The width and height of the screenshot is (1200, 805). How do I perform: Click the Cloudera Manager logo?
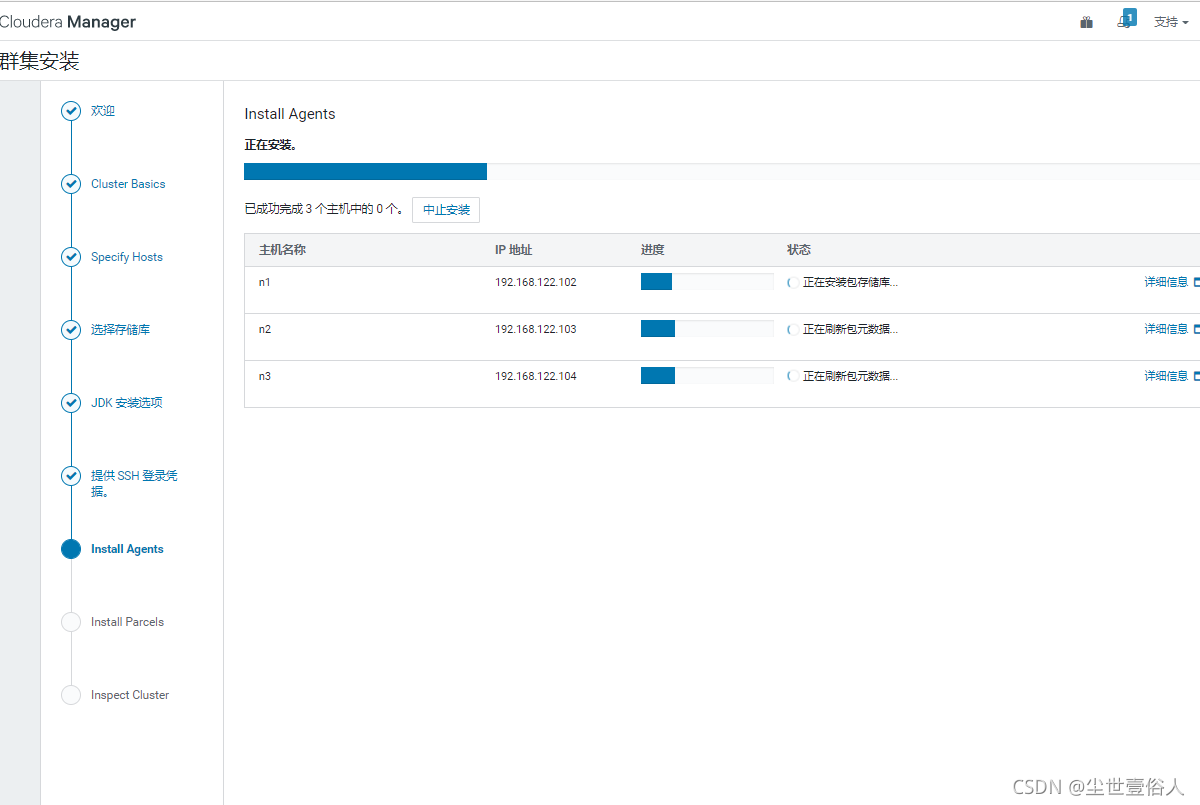pyautogui.click(x=67, y=22)
